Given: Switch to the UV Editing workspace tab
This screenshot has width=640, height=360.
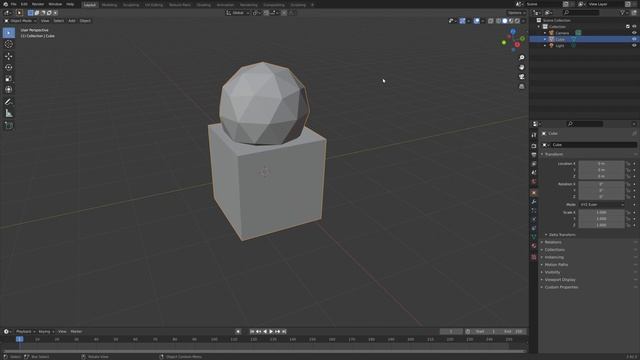Looking at the screenshot, I should [x=154, y=4].
